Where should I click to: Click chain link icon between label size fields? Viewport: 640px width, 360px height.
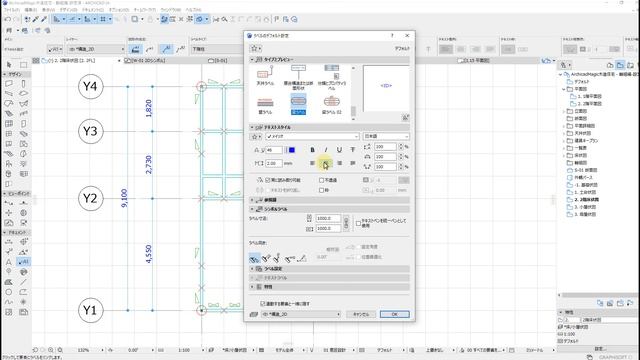coord(346,223)
